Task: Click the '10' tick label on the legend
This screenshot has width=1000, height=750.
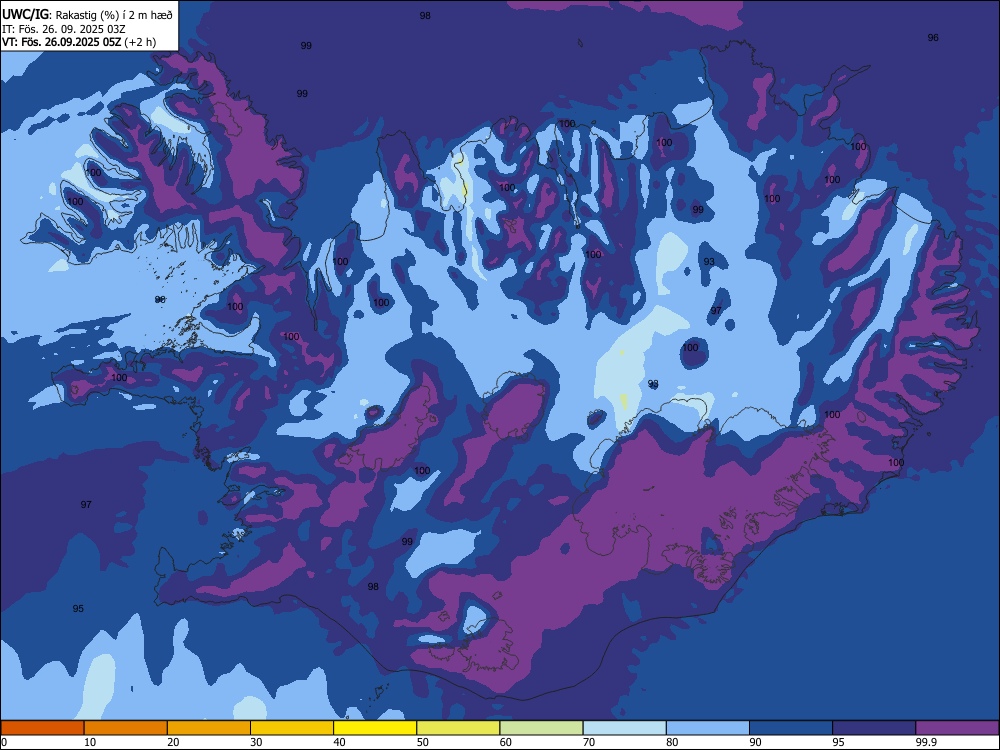Action: click(90, 742)
